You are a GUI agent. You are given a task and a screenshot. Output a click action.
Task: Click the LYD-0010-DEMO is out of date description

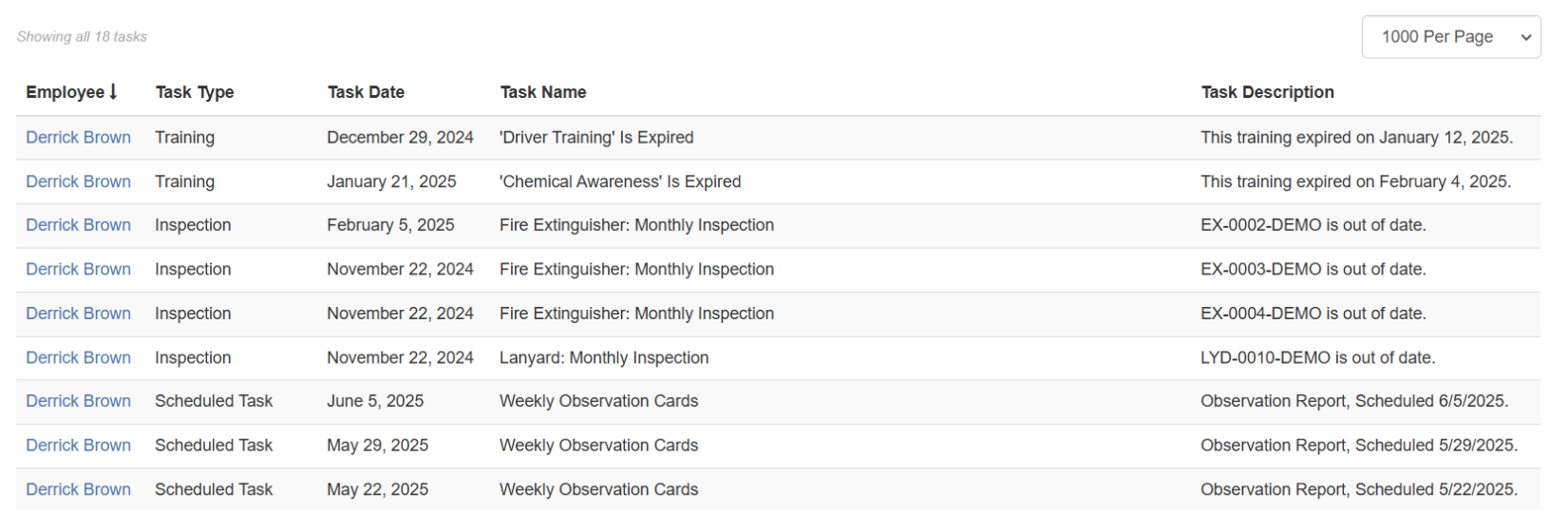[x=1317, y=358]
